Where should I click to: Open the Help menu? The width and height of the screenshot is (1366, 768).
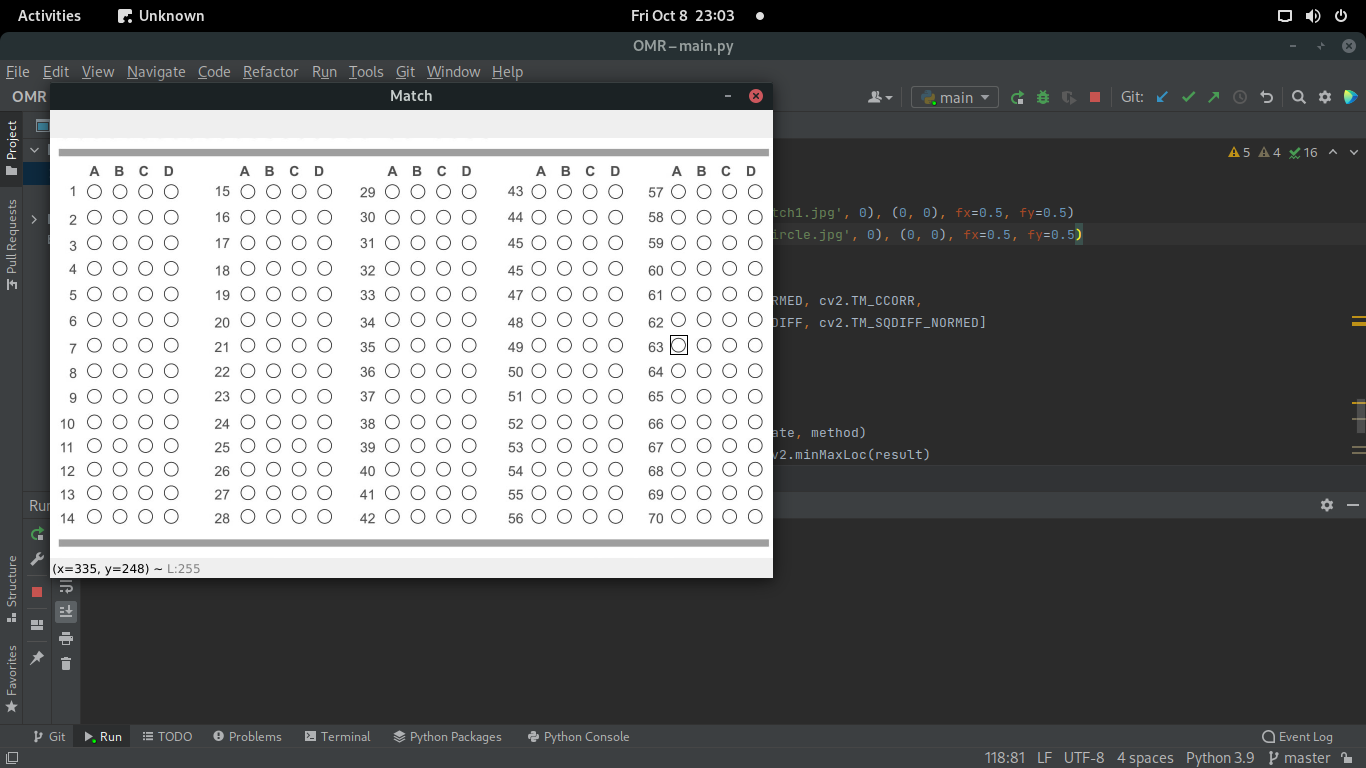(507, 71)
